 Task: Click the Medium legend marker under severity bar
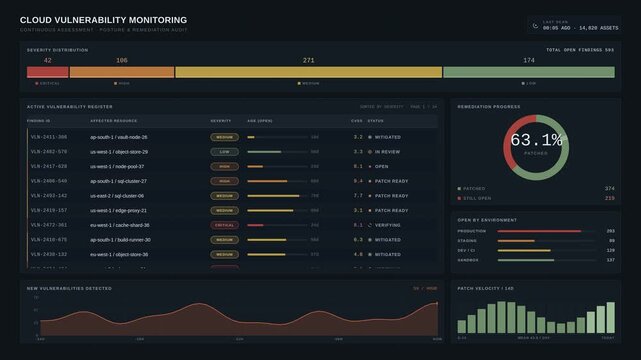coord(299,83)
